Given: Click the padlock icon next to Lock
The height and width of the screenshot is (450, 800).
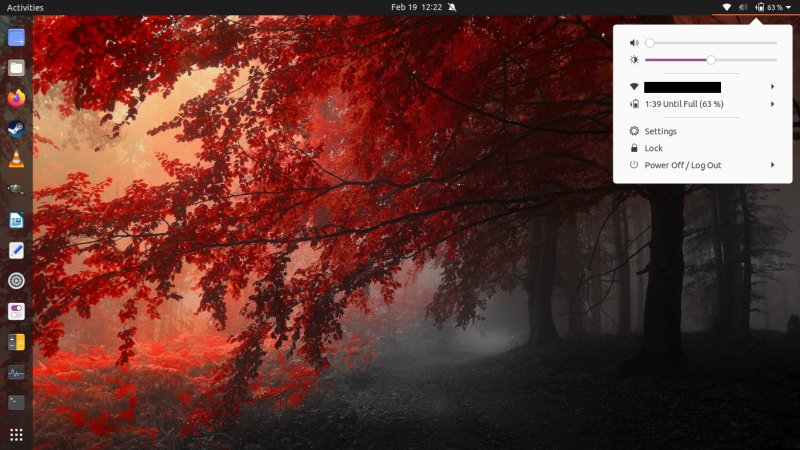Looking at the screenshot, I should pyautogui.click(x=634, y=148).
